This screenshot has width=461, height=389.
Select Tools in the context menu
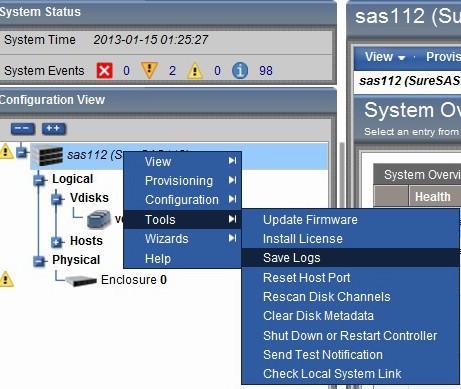(x=182, y=219)
